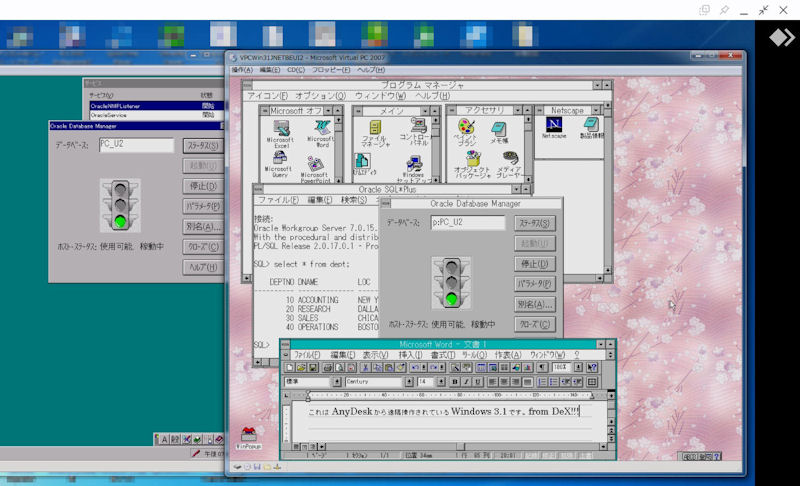
Task: Click the Paste icon in Word toolbar
Action: tap(389, 367)
